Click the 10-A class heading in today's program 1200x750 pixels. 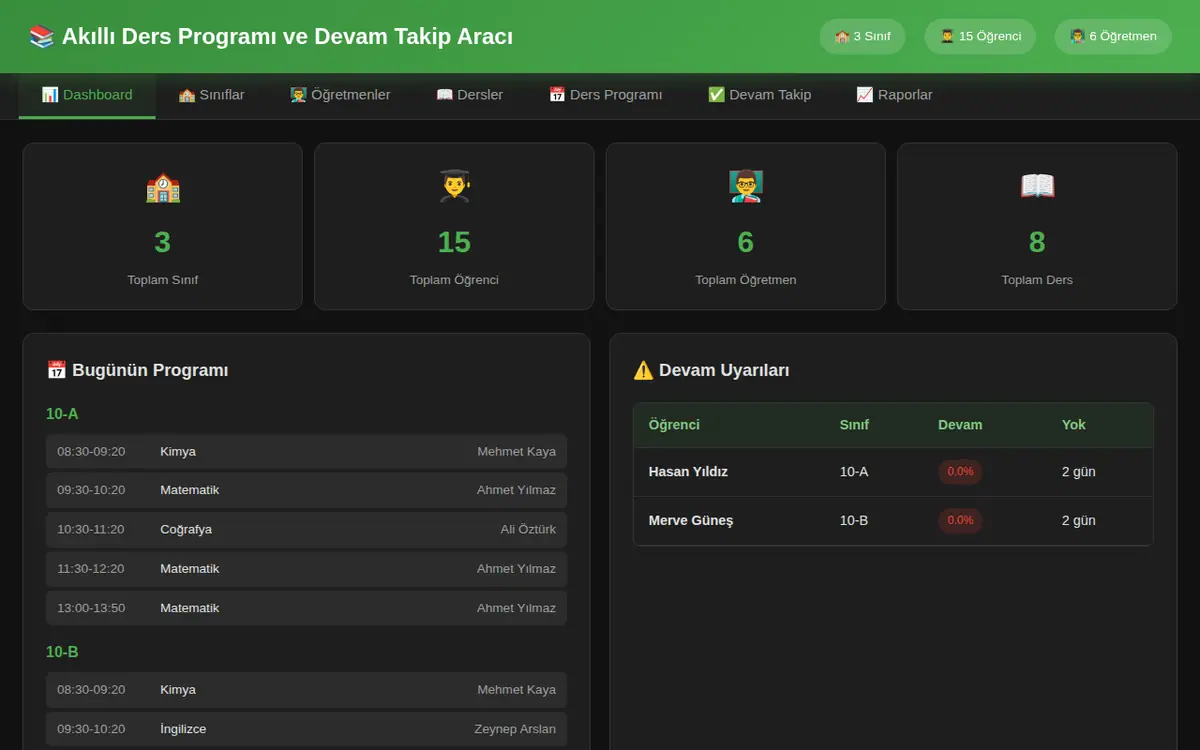pos(62,414)
